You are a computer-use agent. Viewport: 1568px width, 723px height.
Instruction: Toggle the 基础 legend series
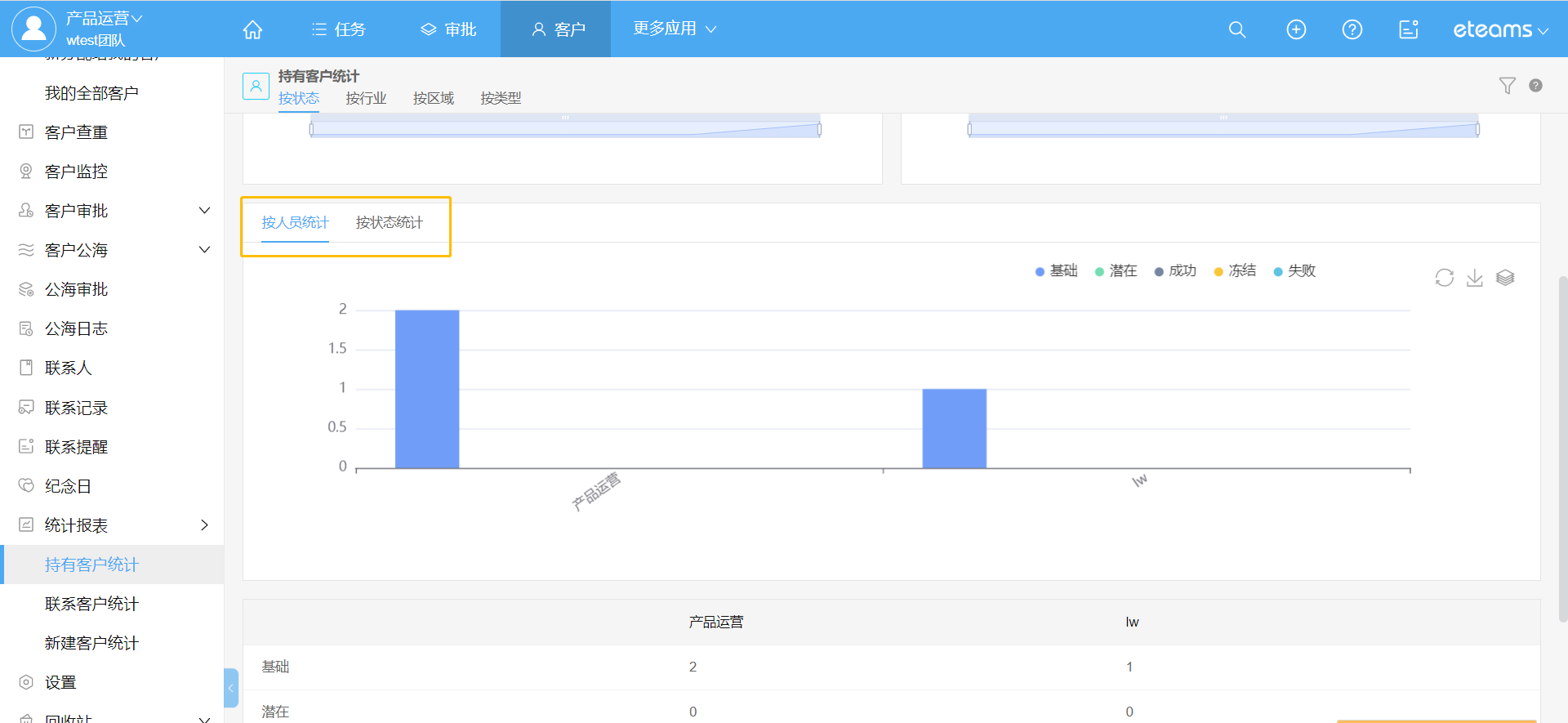(1056, 271)
